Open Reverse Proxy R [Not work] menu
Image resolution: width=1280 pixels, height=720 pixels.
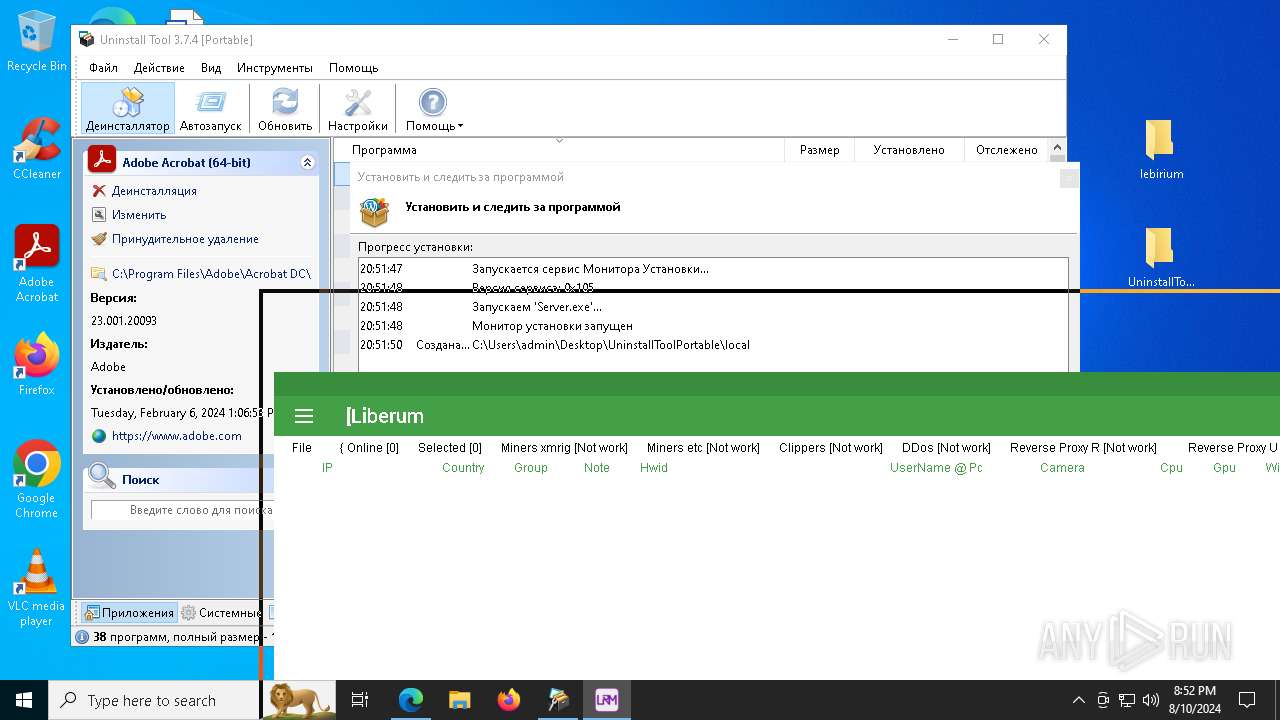[1083, 448]
